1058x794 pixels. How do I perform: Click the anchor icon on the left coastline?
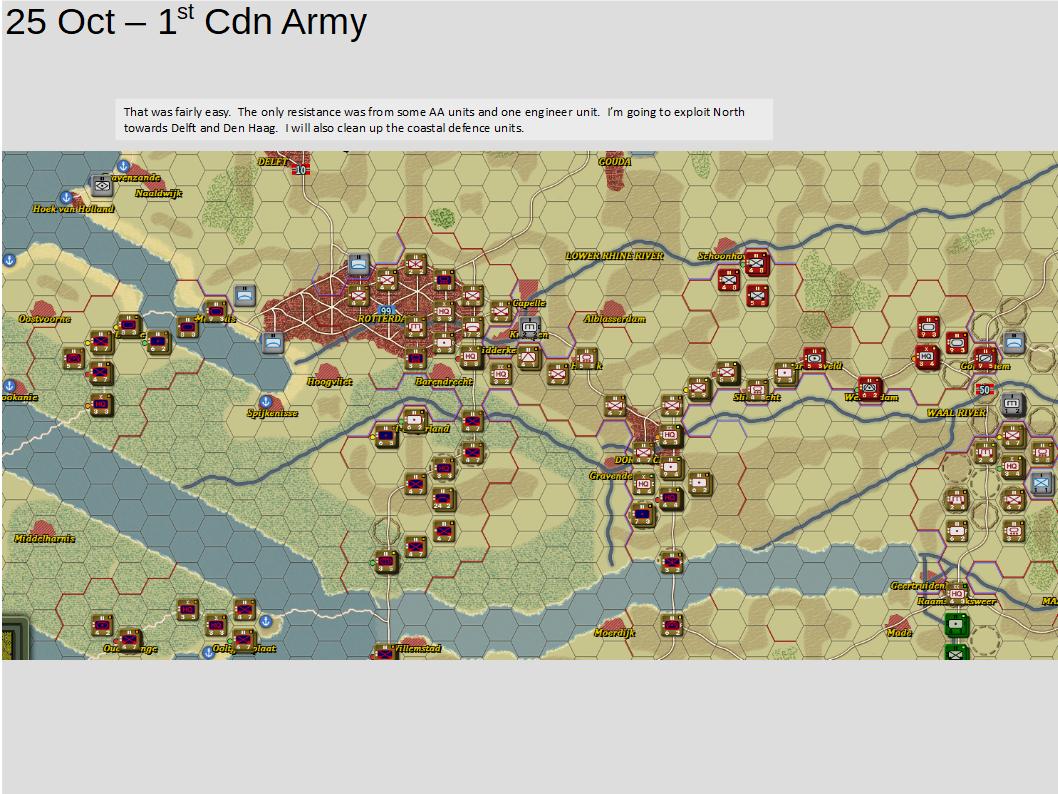tap(8, 261)
